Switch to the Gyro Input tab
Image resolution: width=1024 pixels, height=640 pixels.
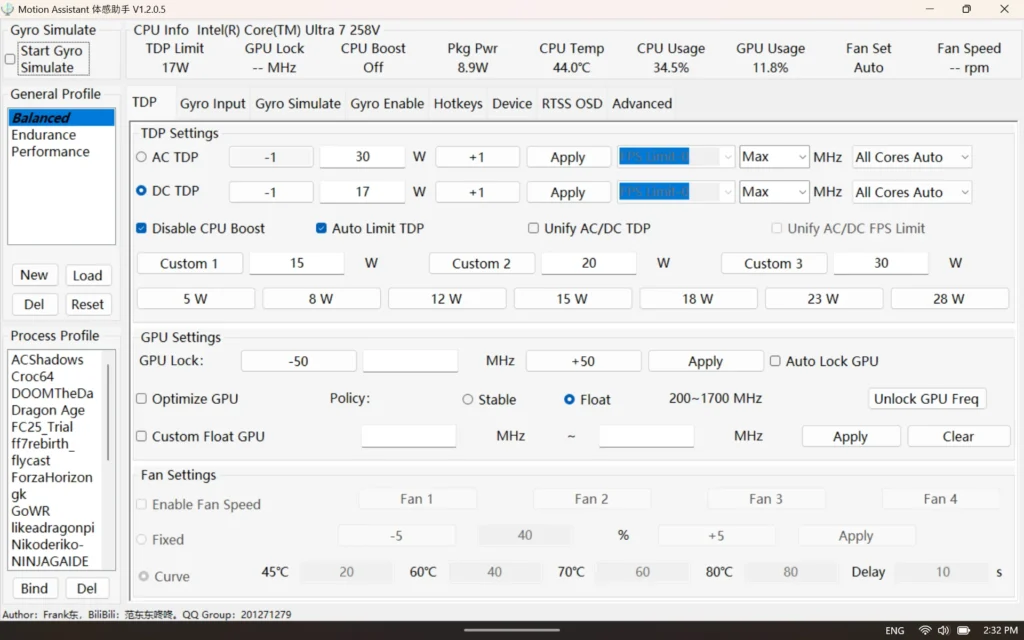tap(212, 103)
